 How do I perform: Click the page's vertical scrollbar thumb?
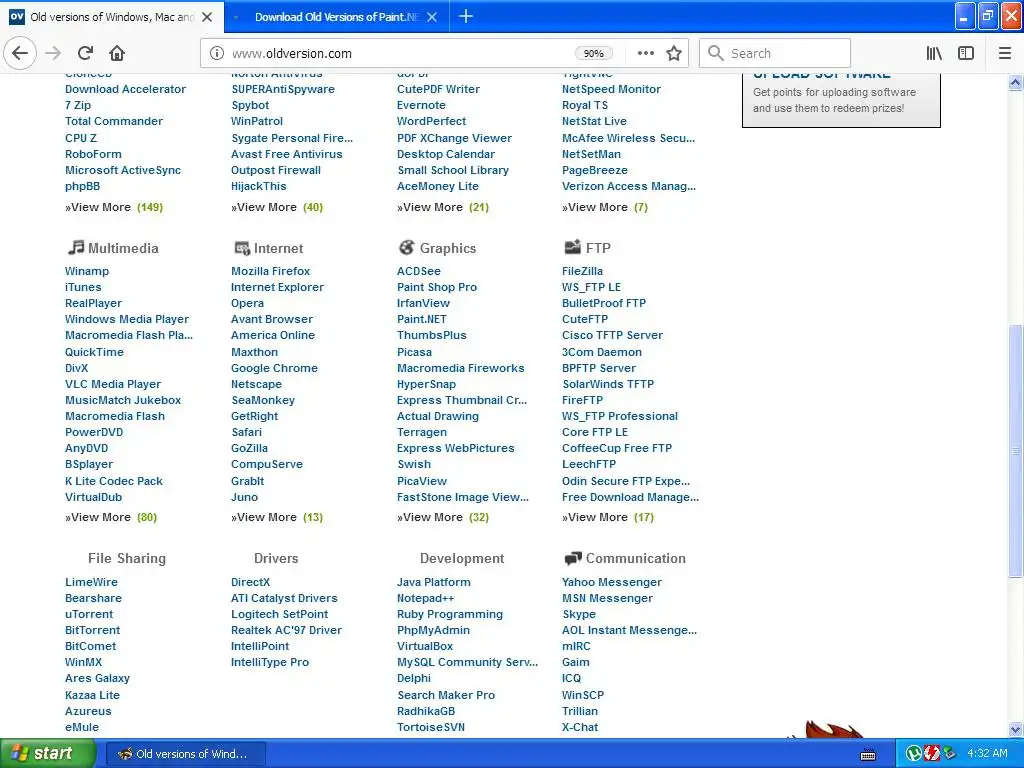click(1015, 451)
